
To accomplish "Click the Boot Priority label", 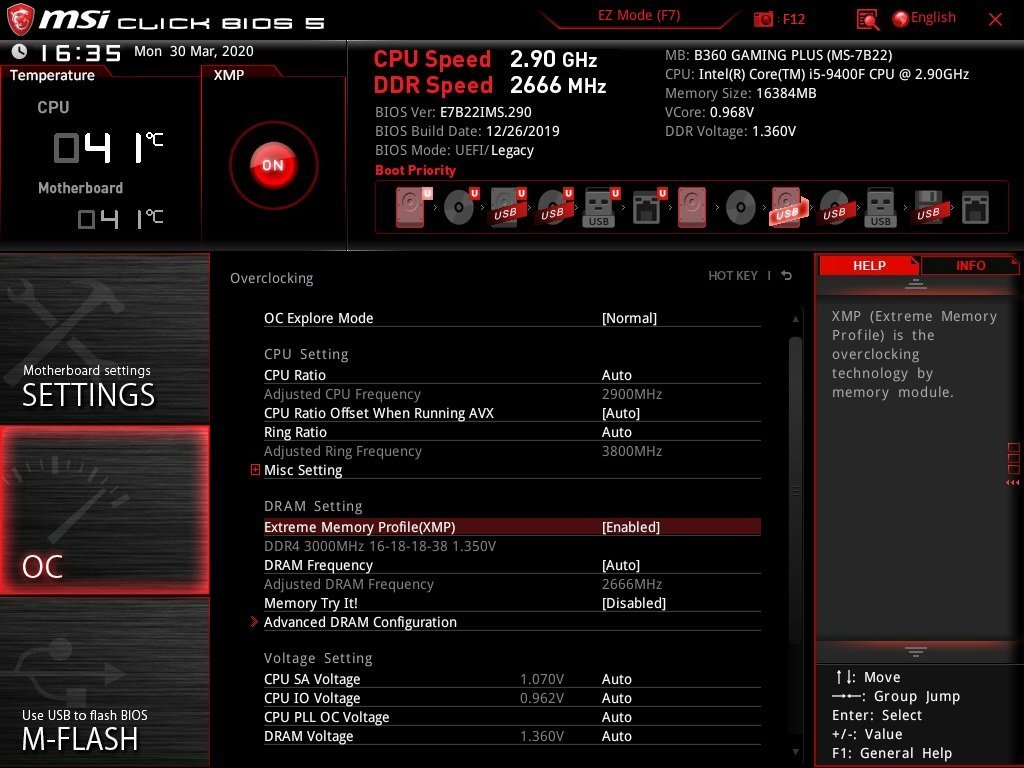I will pyautogui.click(x=415, y=170).
